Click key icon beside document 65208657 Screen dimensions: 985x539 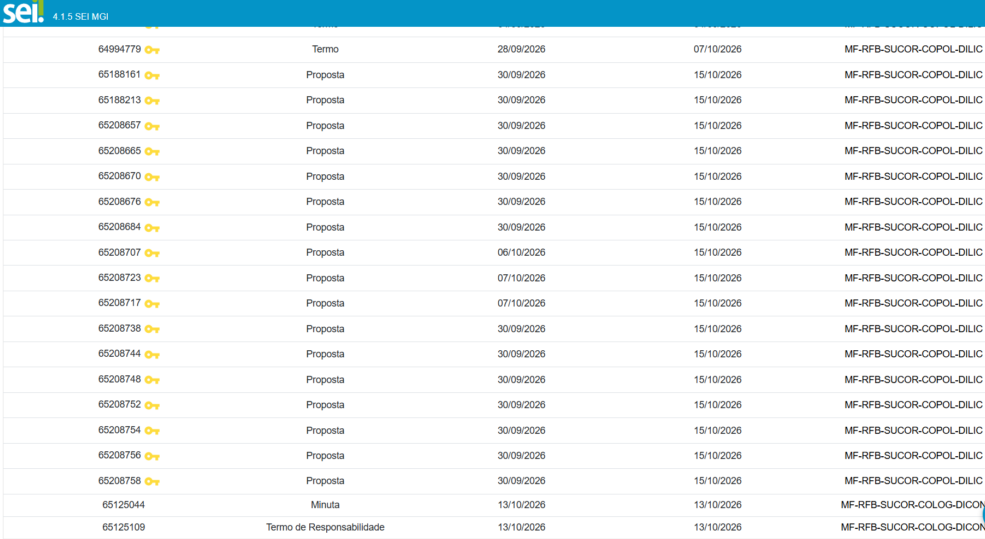coord(152,126)
